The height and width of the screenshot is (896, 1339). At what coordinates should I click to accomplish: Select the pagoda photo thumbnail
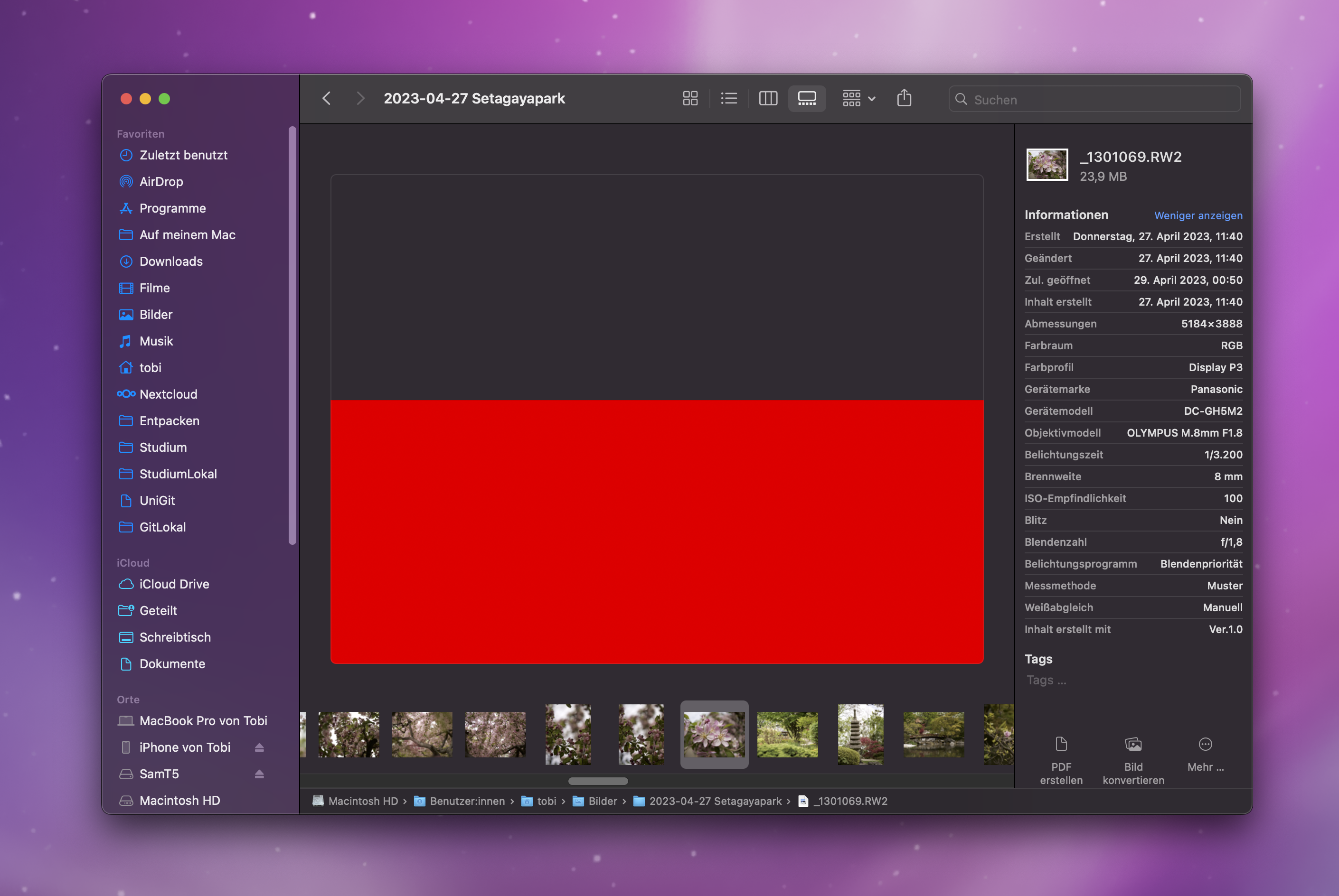tap(860, 734)
